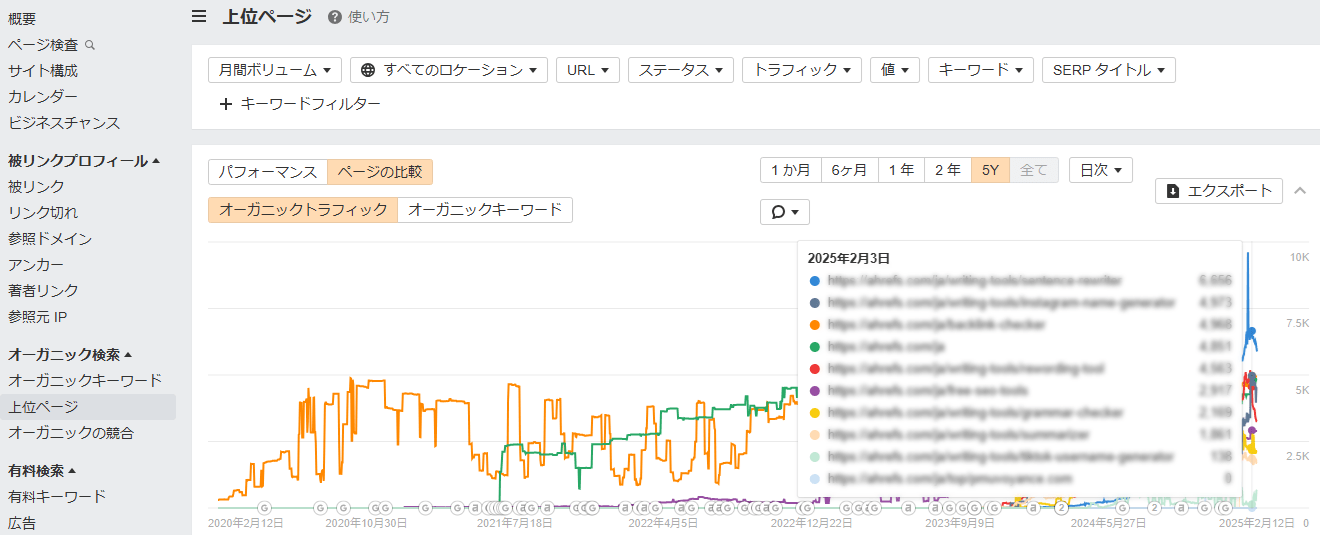
Task: Open the SERP タイトル filter dropdown
Action: coord(1109,70)
